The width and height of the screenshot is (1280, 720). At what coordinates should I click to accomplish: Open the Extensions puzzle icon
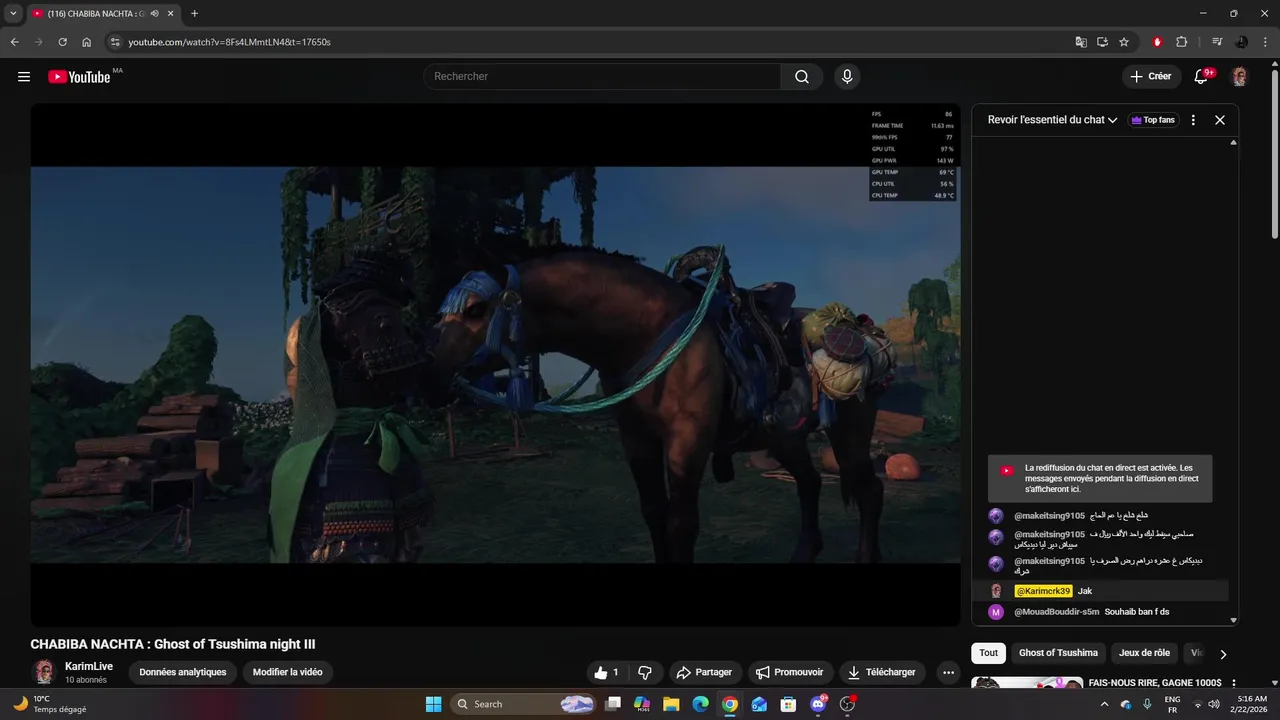pos(1181,42)
